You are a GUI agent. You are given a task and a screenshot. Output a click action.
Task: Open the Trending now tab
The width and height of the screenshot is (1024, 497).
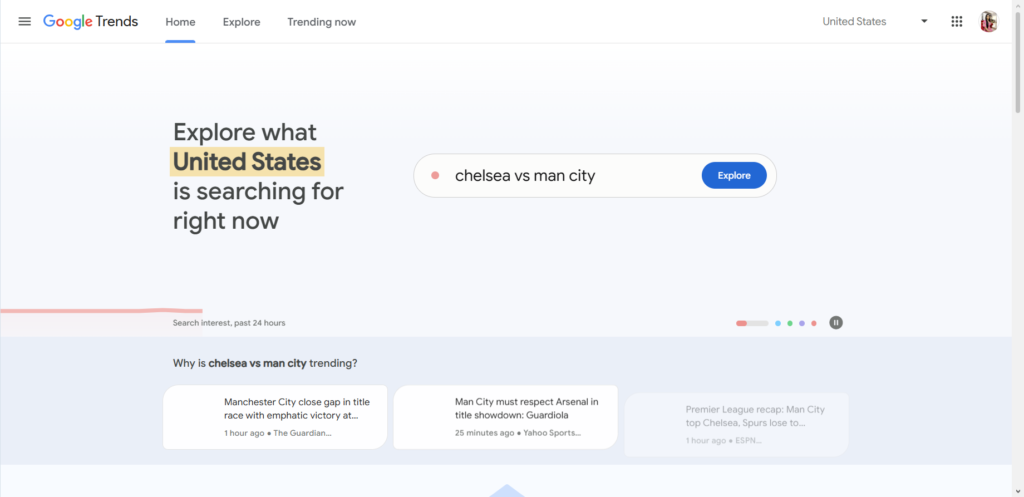click(321, 21)
